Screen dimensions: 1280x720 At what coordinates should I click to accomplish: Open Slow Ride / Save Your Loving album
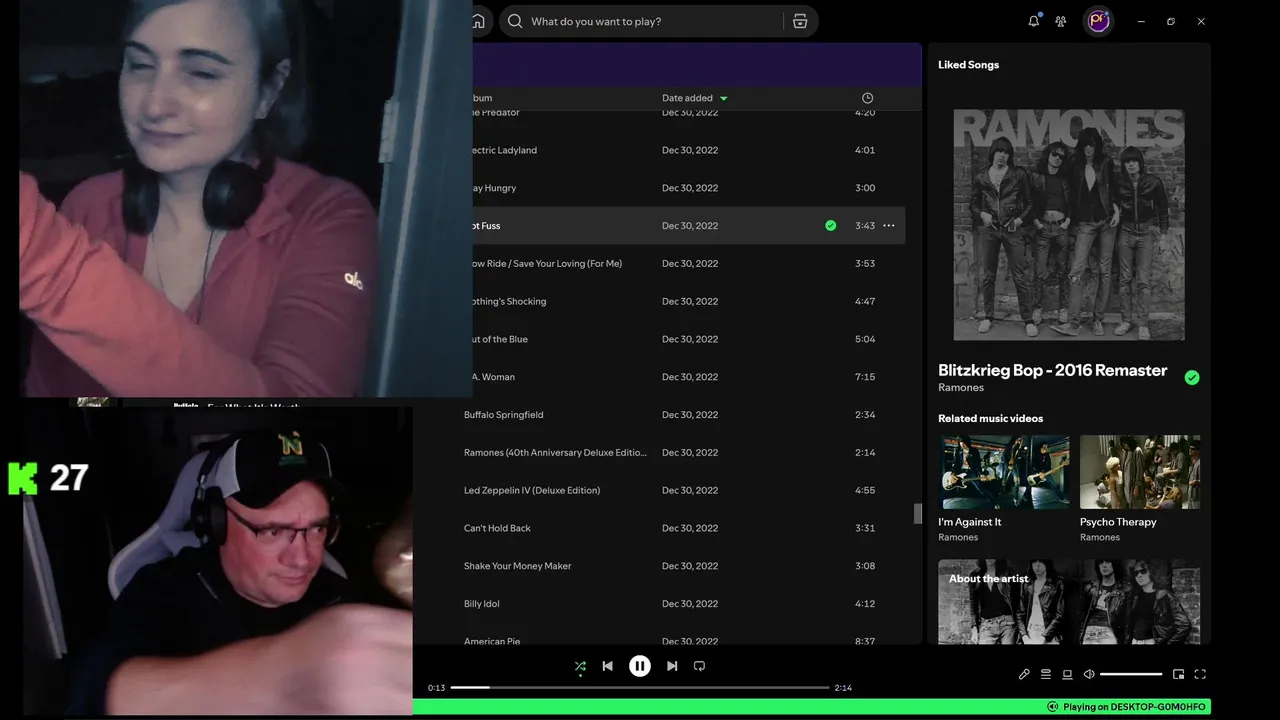pyautogui.click(x=545, y=264)
